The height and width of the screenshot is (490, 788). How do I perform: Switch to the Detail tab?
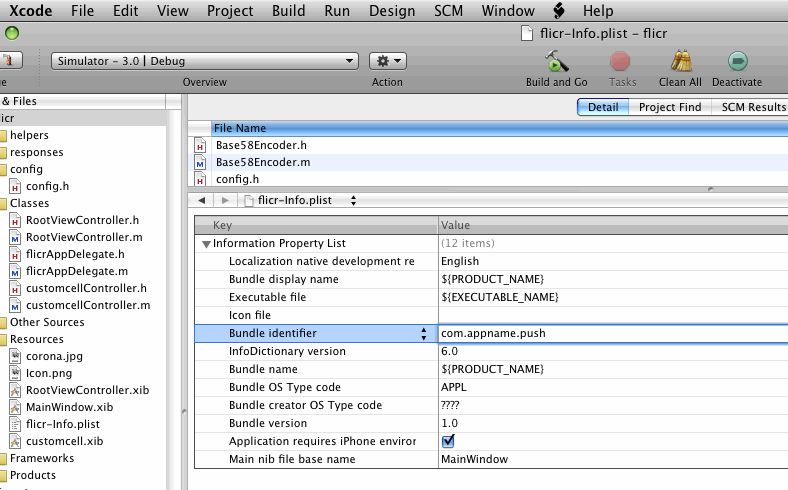coord(603,107)
